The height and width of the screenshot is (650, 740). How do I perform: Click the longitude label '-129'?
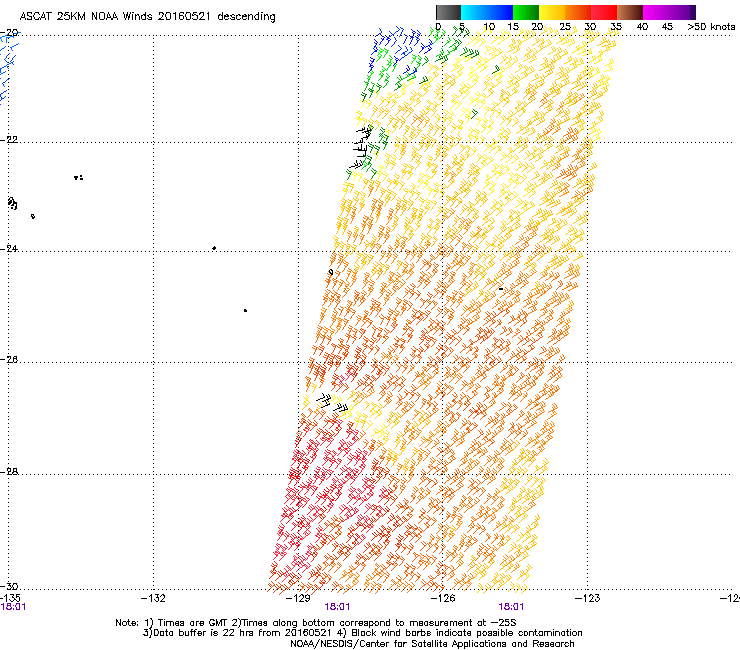298,599
